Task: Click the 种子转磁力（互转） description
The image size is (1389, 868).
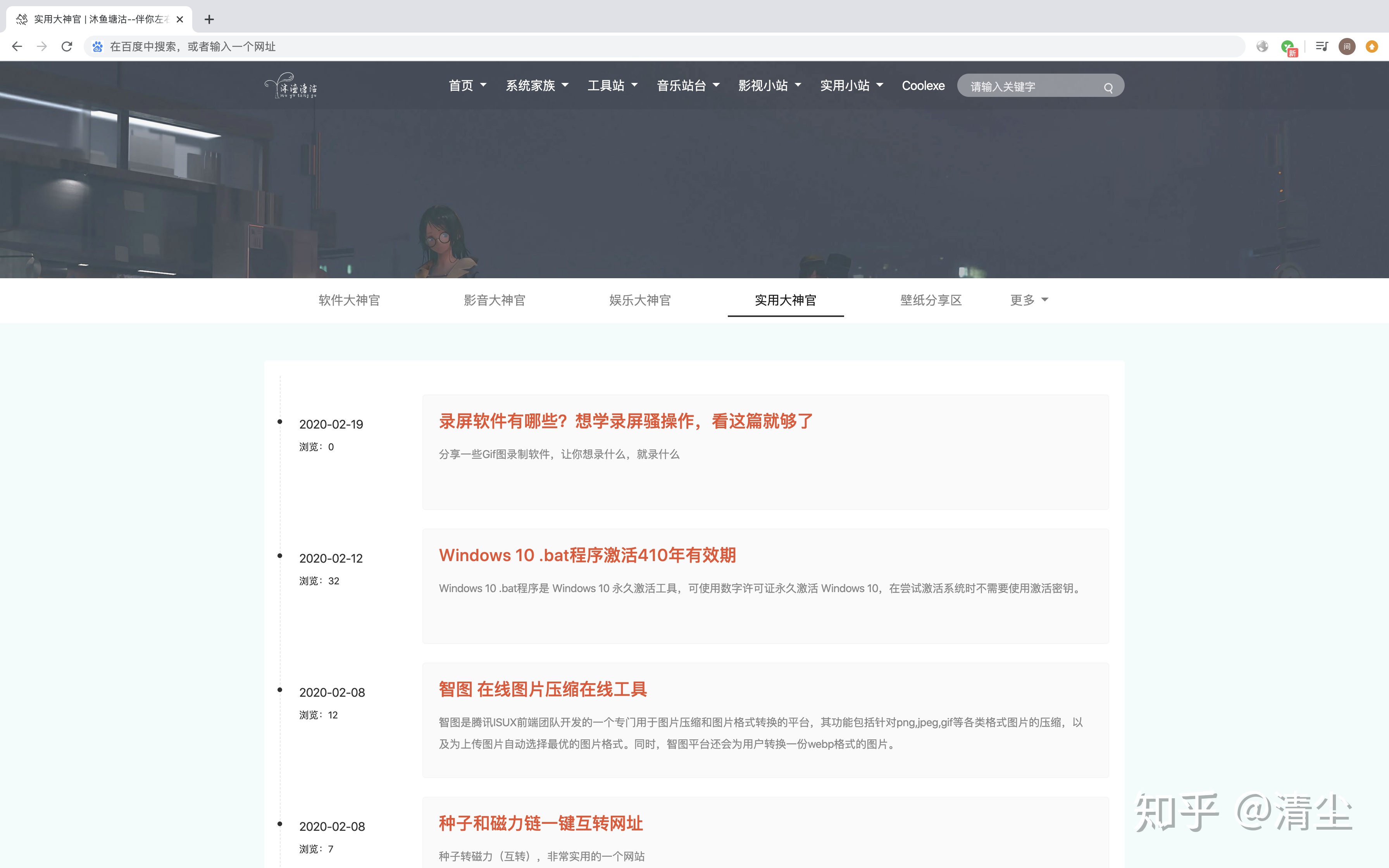Action: coord(542,856)
